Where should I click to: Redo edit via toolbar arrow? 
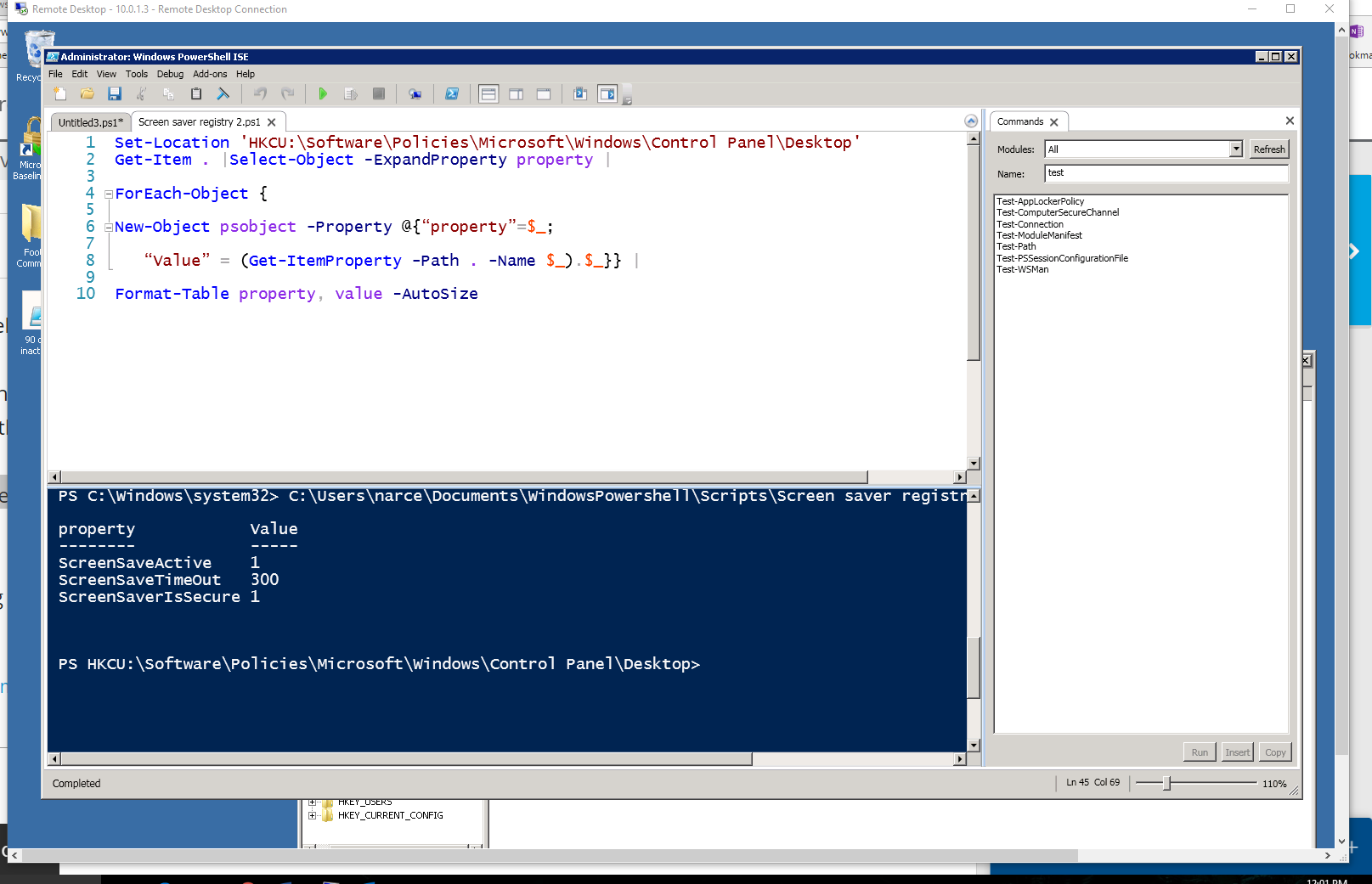tap(288, 94)
